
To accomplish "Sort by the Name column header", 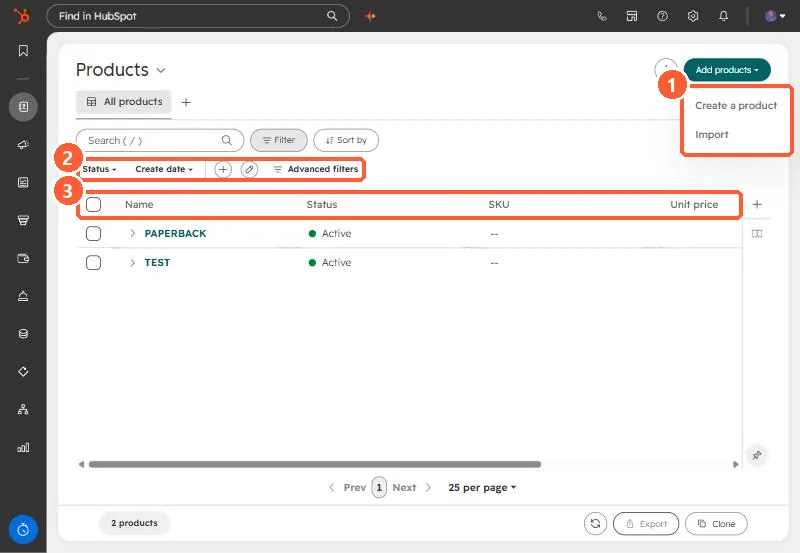I will click(139, 205).
